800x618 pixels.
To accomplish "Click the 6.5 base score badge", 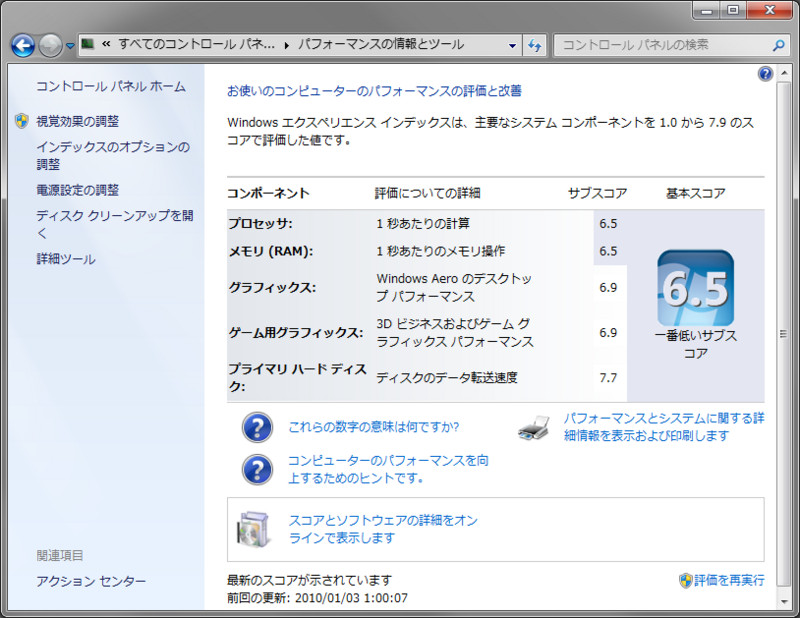I will coord(696,288).
